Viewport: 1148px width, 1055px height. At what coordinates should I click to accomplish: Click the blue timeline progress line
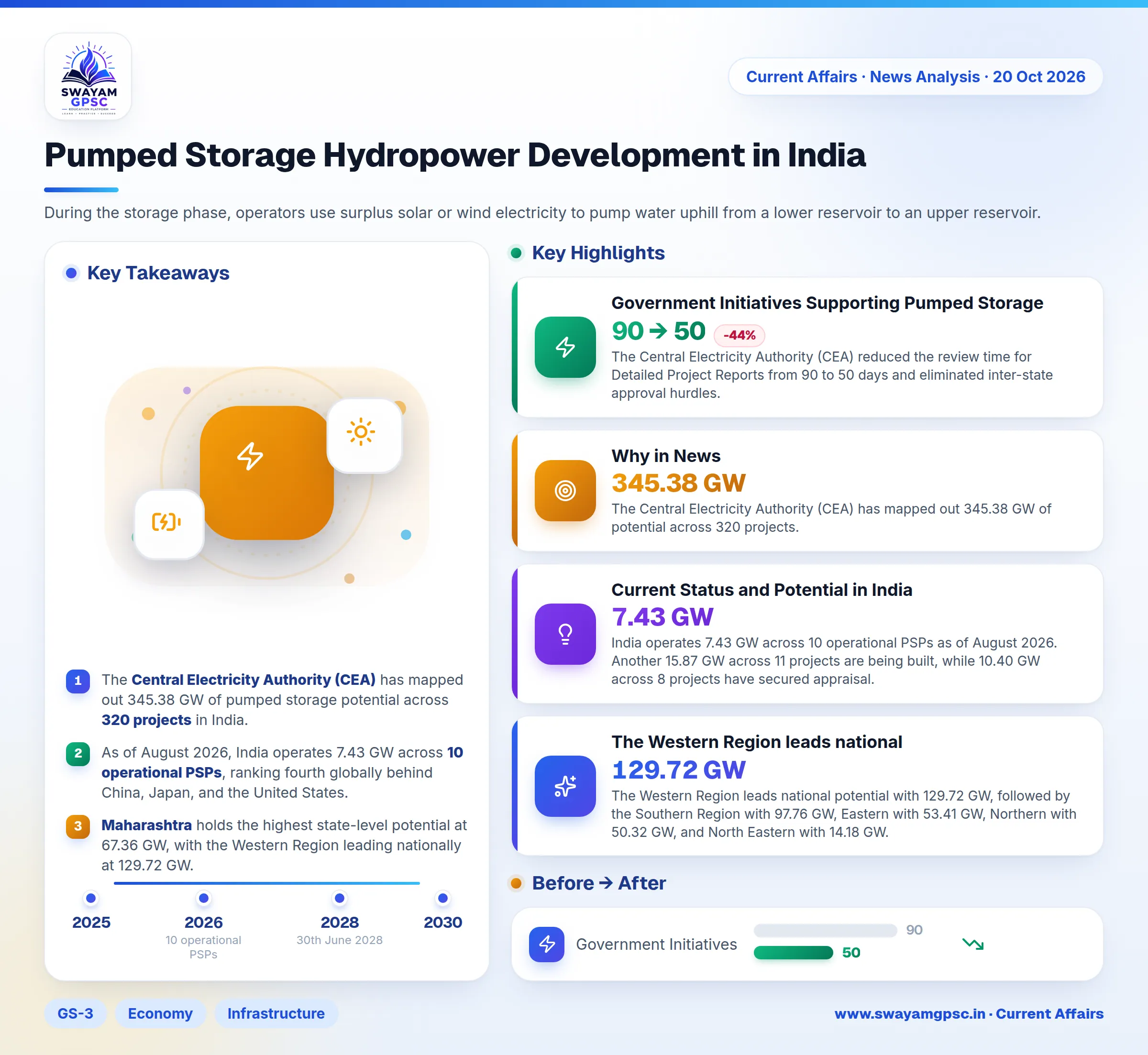tap(266, 883)
